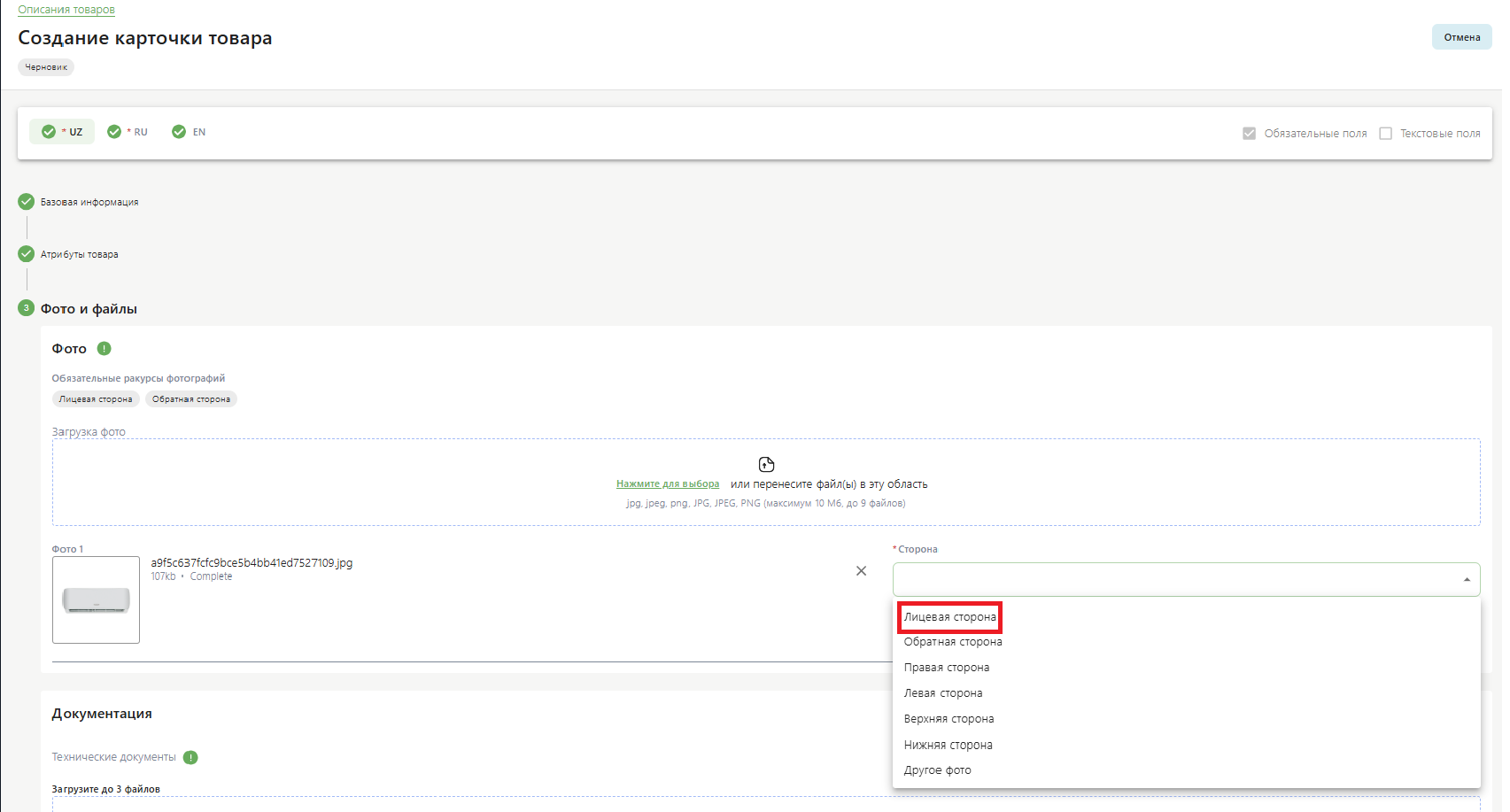Switch to the RU language tab
This screenshot has width=1510, height=812.
[x=128, y=132]
